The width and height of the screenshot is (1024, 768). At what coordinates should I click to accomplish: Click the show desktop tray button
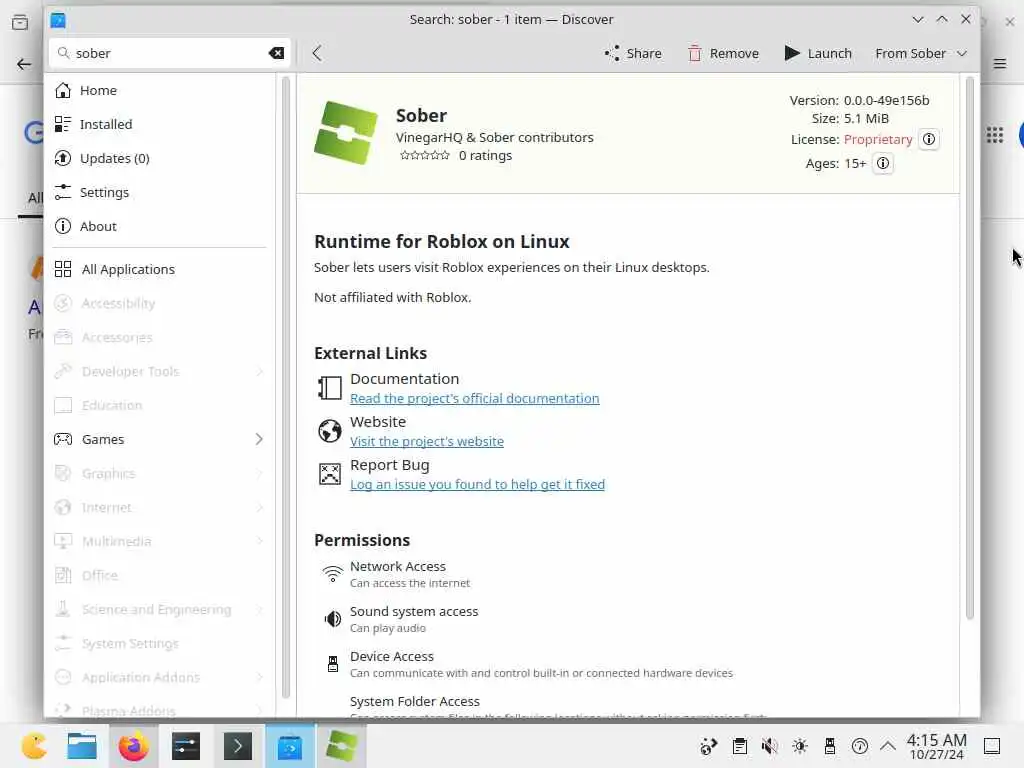pyautogui.click(x=992, y=746)
